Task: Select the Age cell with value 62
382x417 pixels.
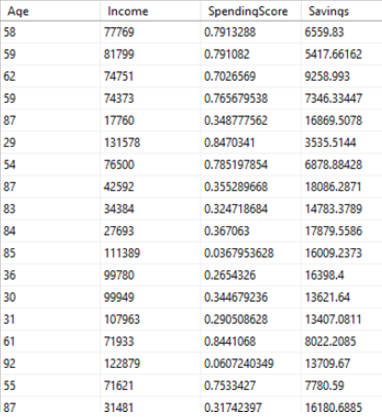Action: coord(50,76)
